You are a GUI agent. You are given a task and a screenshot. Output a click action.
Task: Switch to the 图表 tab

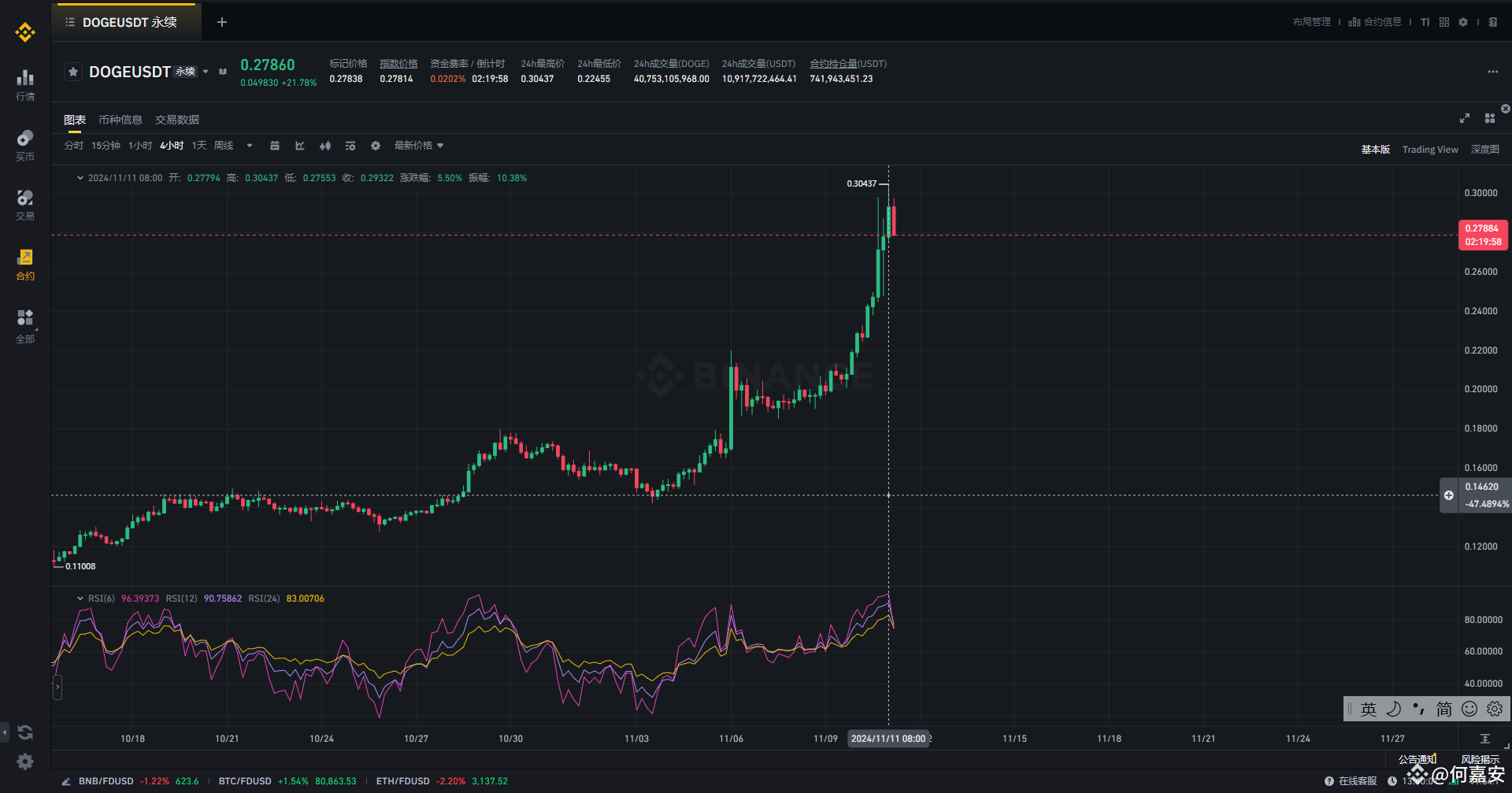pyautogui.click(x=75, y=120)
